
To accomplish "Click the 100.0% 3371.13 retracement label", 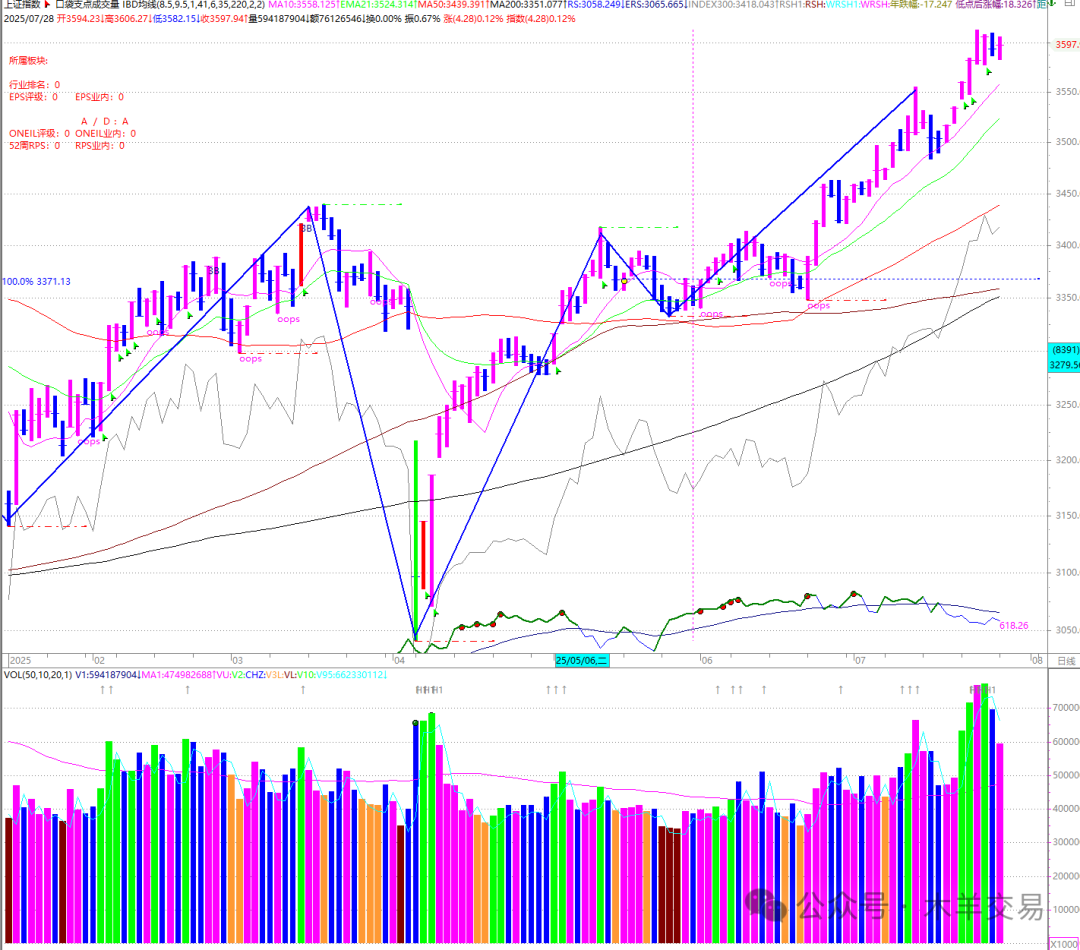I will tap(36, 282).
